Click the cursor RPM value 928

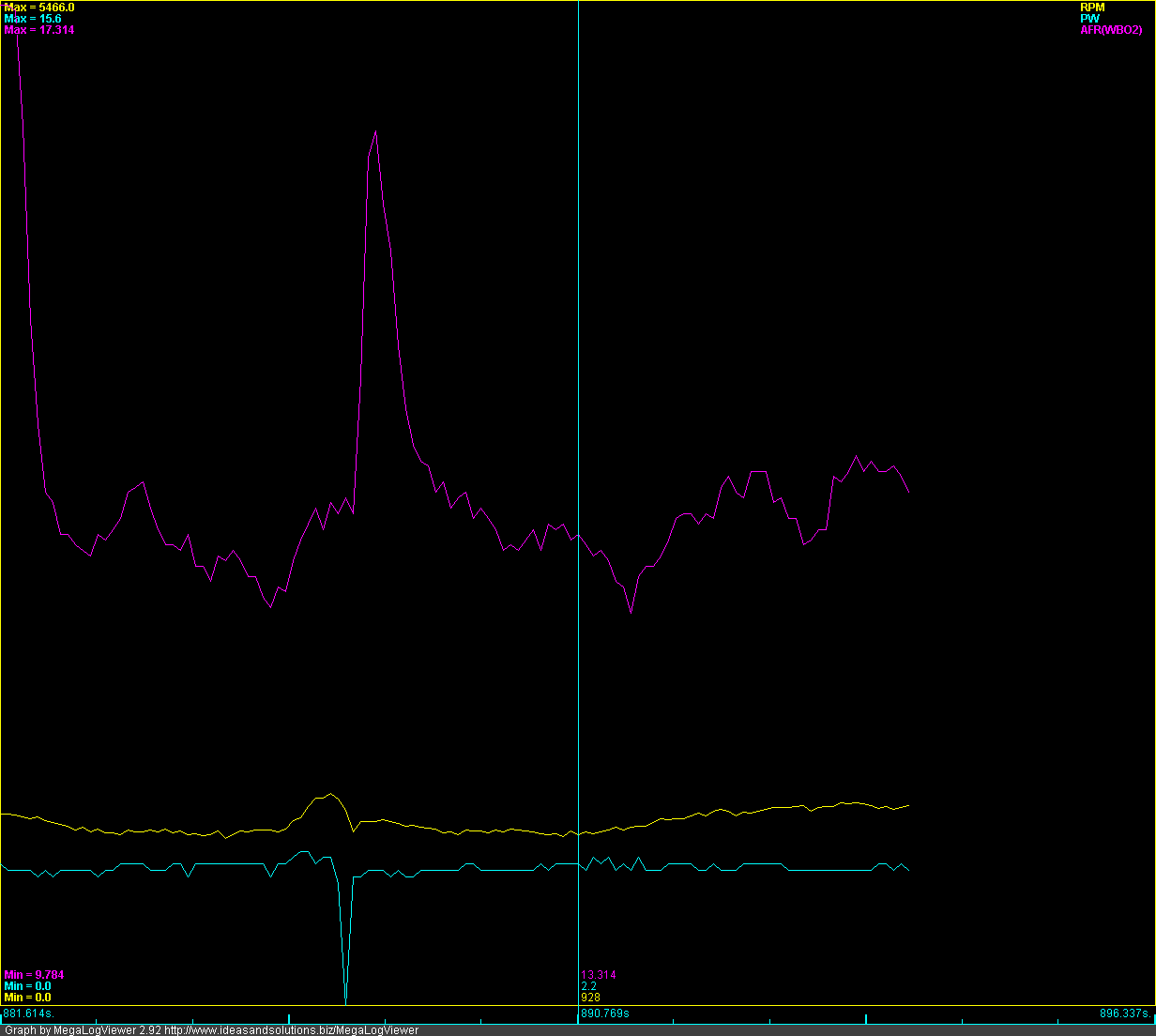[590, 998]
